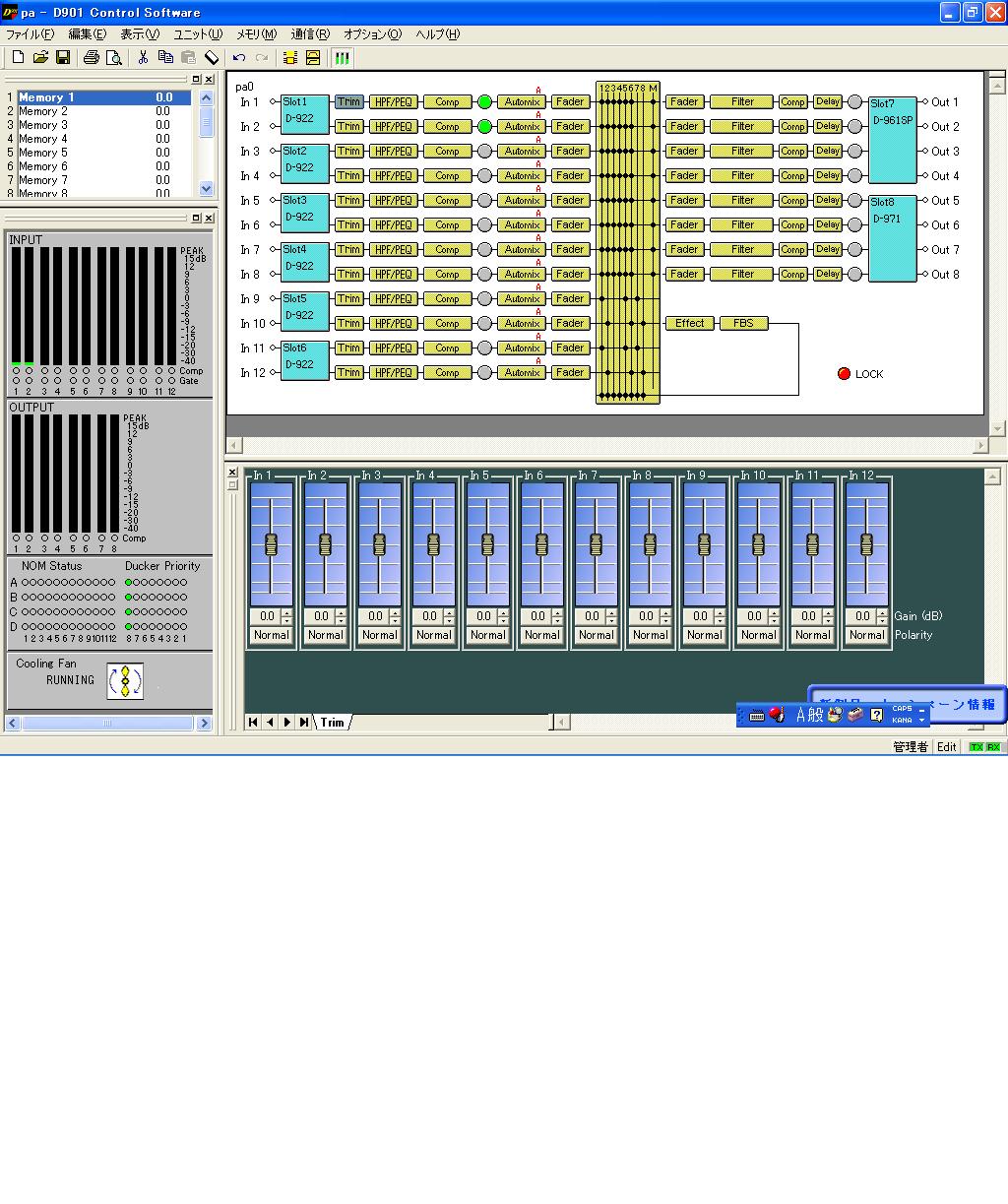Image resolution: width=1008 pixels, height=1204 pixels.
Task: Open the Slot7 D-961SP module
Action: tap(893, 139)
